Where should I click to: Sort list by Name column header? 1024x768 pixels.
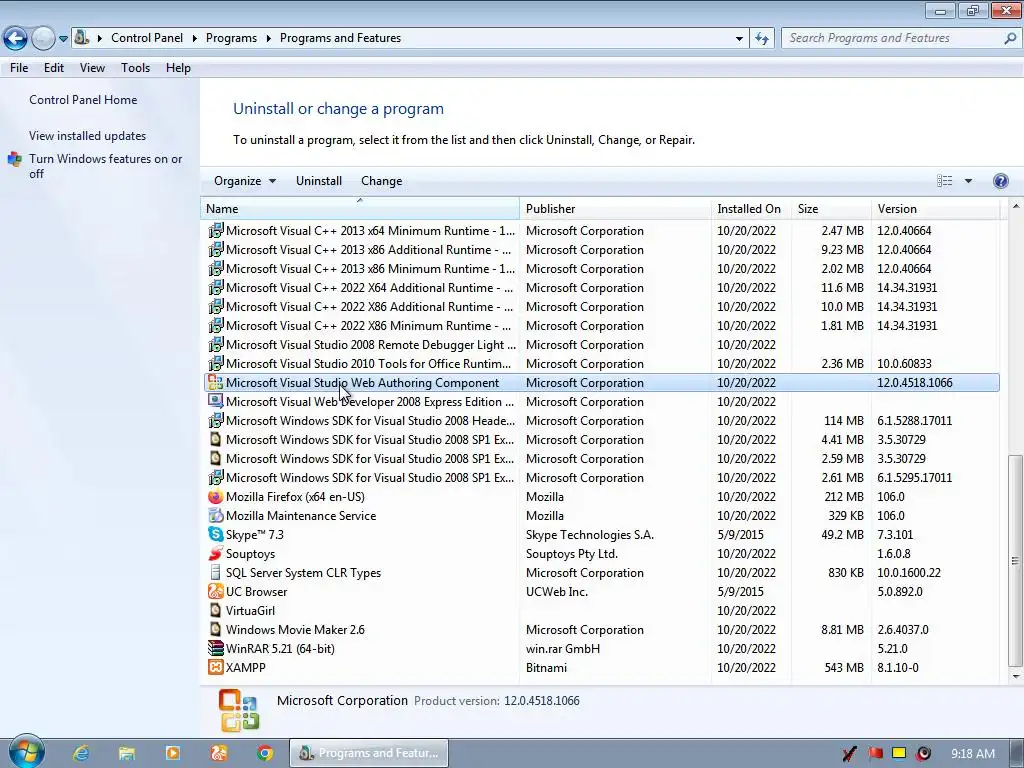[360, 209]
